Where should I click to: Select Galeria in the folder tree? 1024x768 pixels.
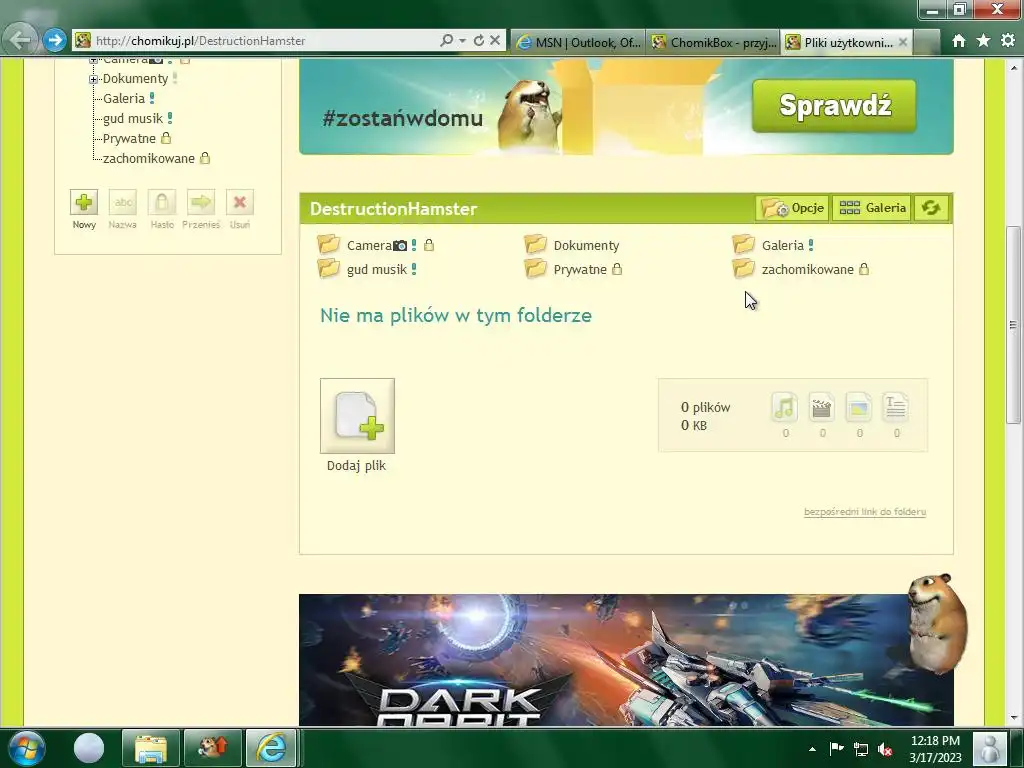click(123, 99)
